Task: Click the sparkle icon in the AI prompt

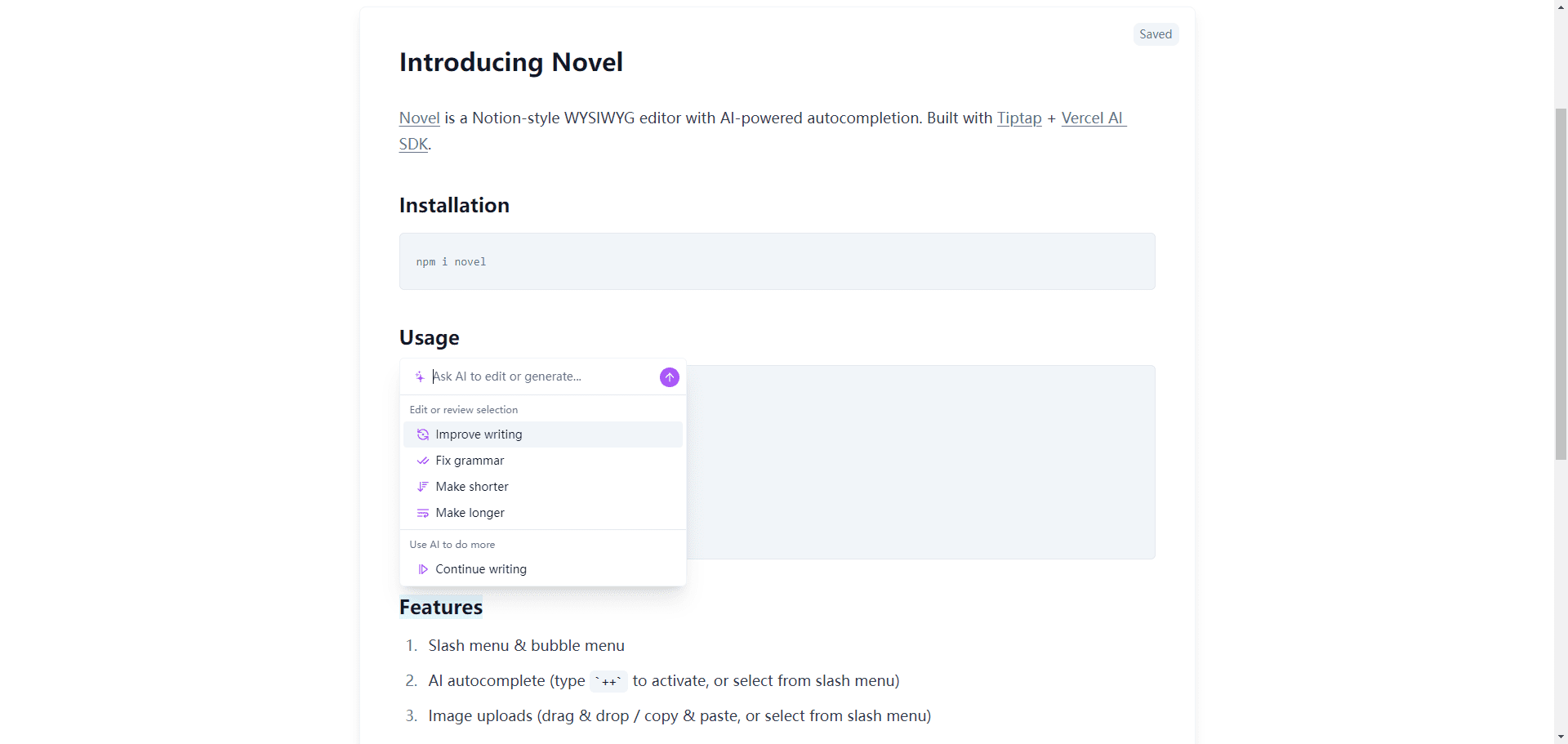Action: 419,376
